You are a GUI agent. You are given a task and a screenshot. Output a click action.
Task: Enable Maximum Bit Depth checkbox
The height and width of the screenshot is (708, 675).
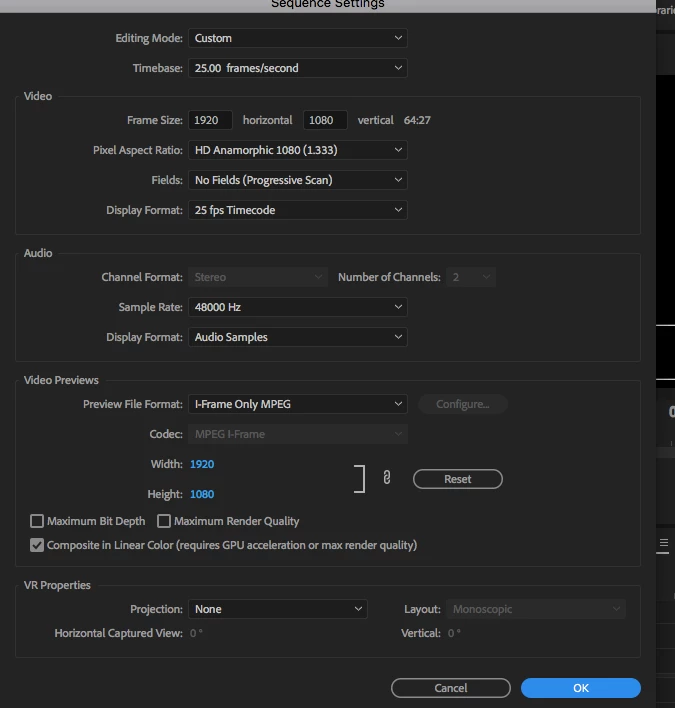[37, 521]
